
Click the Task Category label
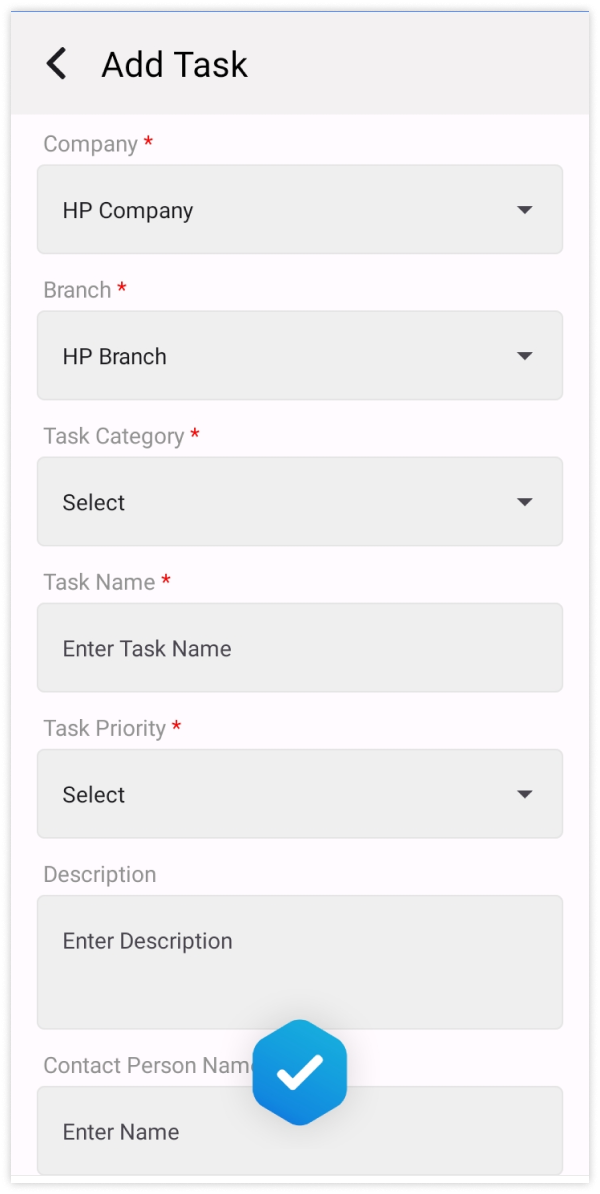(113, 436)
